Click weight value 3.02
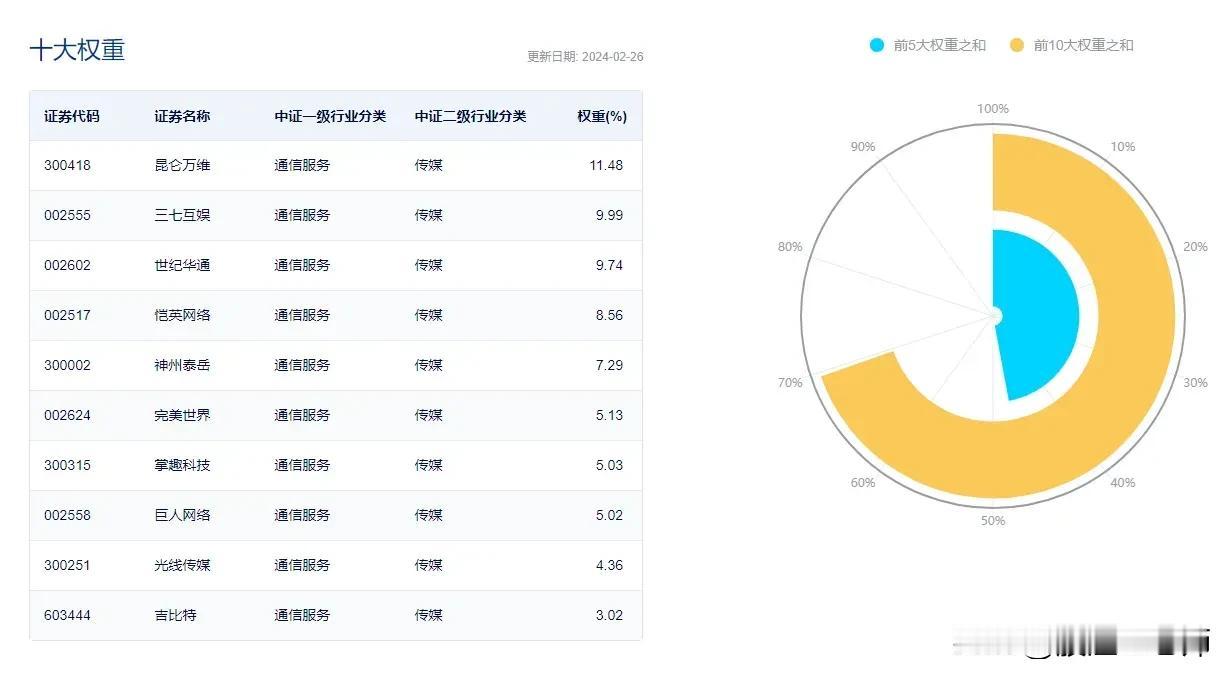Screen dimensions: 1230x676 click(x=609, y=615)
